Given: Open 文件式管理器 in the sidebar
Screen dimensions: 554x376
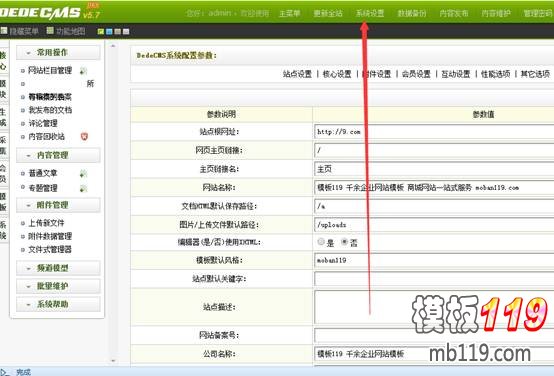Looking at the screenshot, I should (x=50, y=249).
